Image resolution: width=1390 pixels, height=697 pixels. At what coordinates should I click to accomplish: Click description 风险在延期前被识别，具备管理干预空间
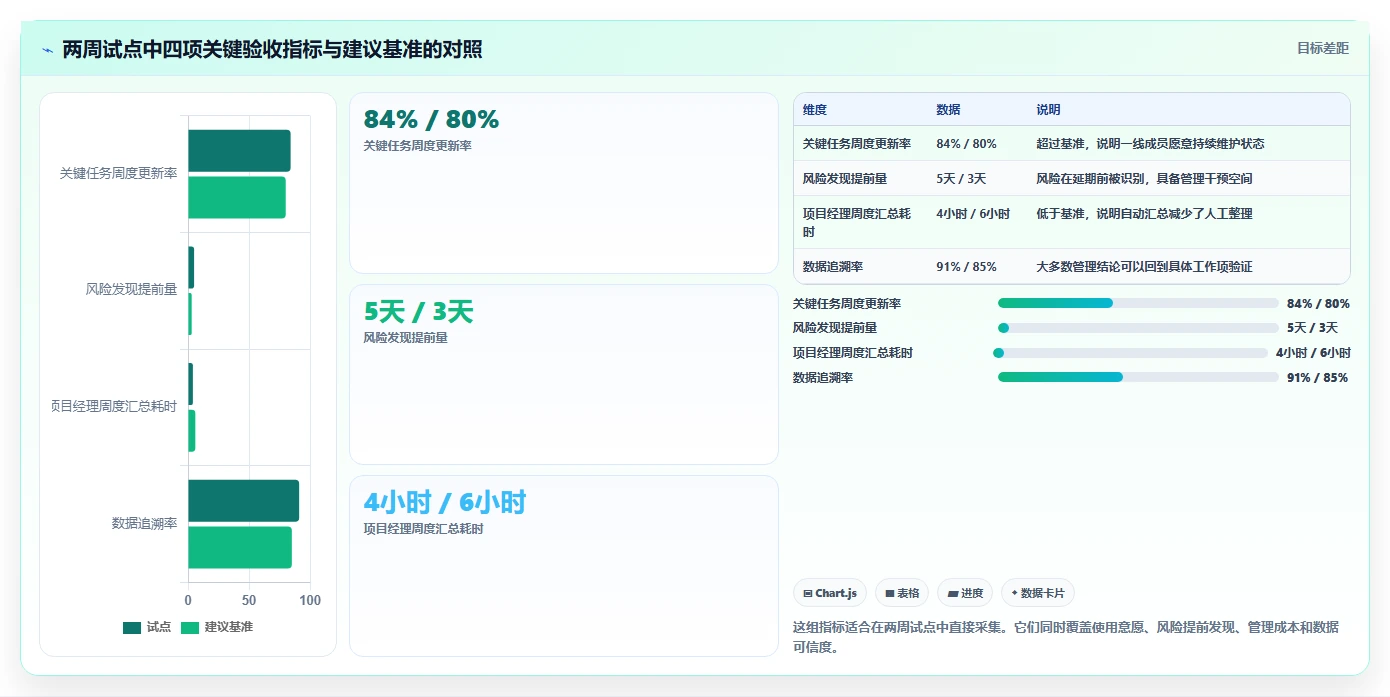1144,179
